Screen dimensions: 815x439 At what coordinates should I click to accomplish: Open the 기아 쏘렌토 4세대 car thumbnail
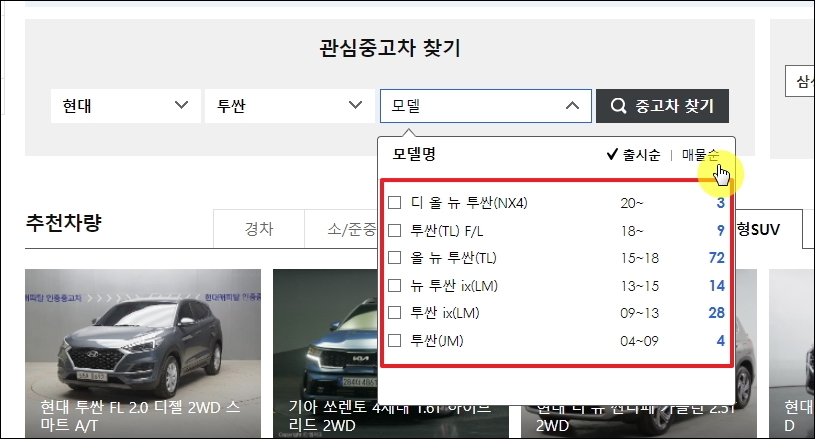pos(326,353)
